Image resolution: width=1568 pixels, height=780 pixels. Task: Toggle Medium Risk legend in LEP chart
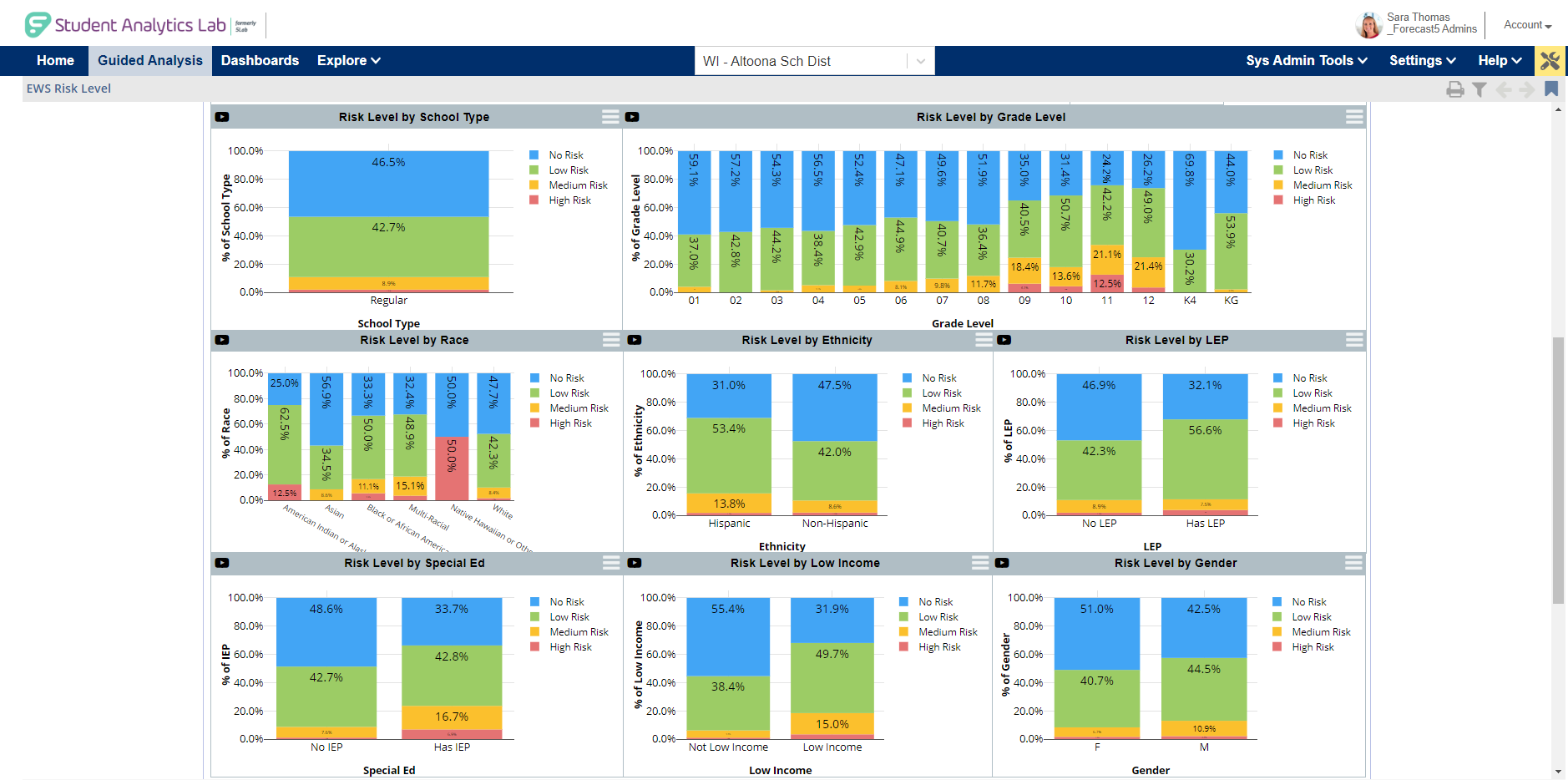(1313, 408)
